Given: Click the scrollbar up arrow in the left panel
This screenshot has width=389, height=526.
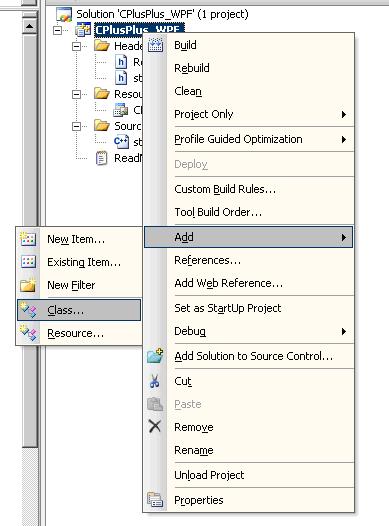Looking at the screenshot, I should pos(30,26).
